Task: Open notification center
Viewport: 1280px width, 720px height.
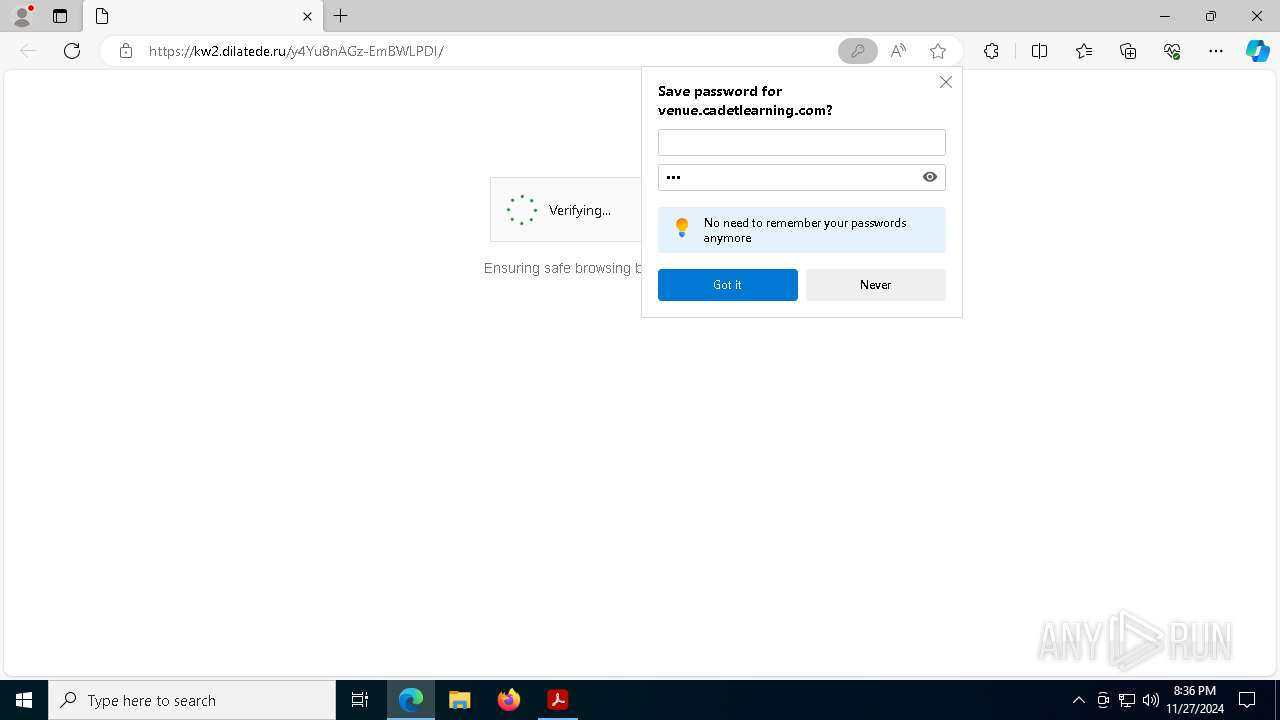Action: pos(1247,700)
